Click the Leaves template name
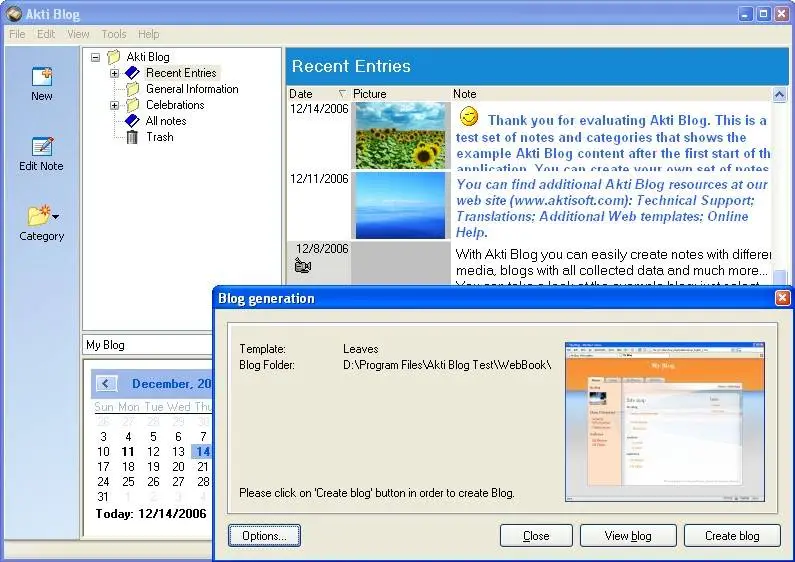 point(360,349)
